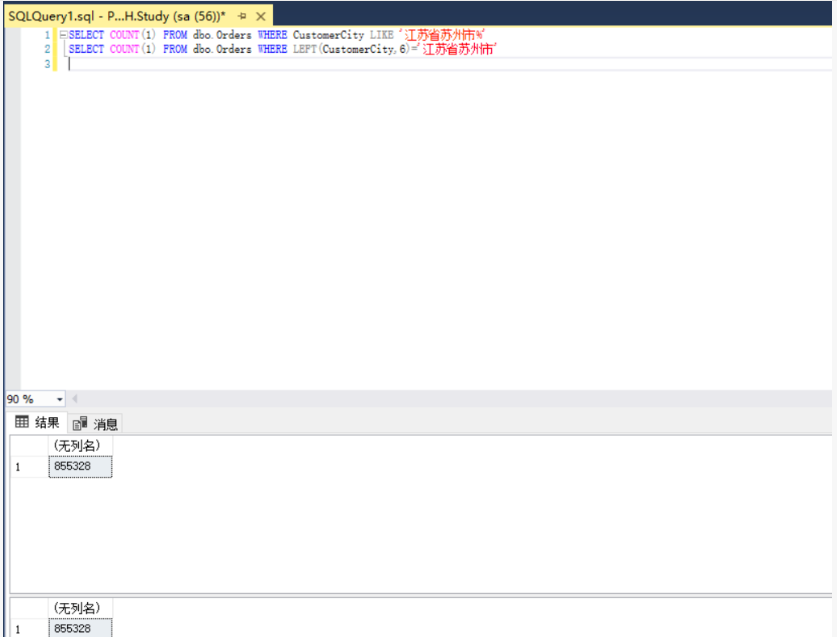Switch to the 消息 messages tab
Viewport: 837px width, 637px height.
96,424
